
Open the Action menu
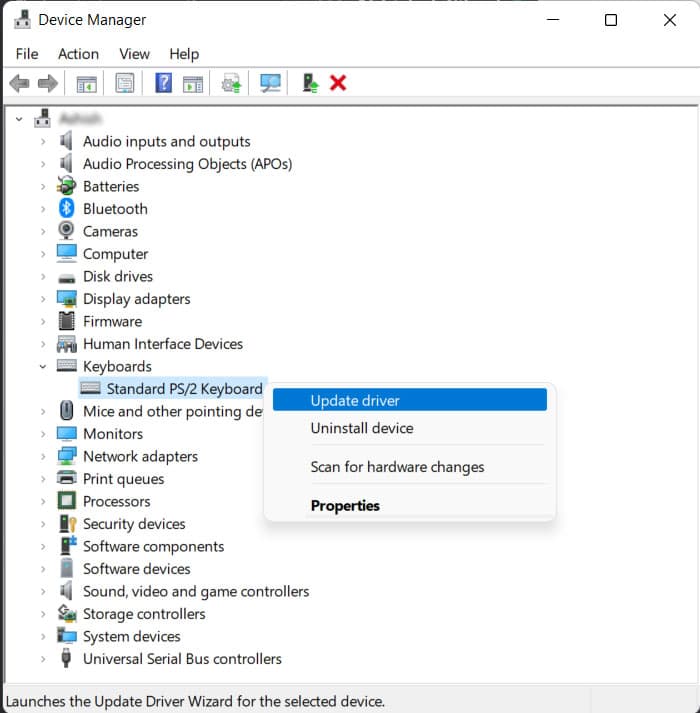[x=78, y=54]
